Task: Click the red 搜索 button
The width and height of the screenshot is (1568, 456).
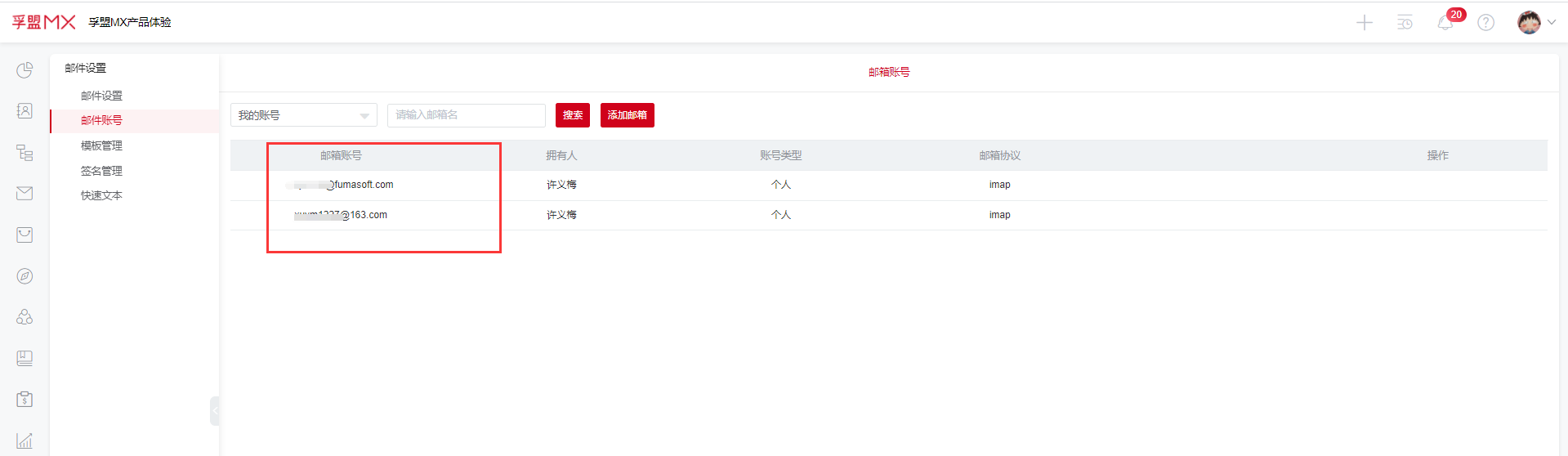Action: pos(572,115)
